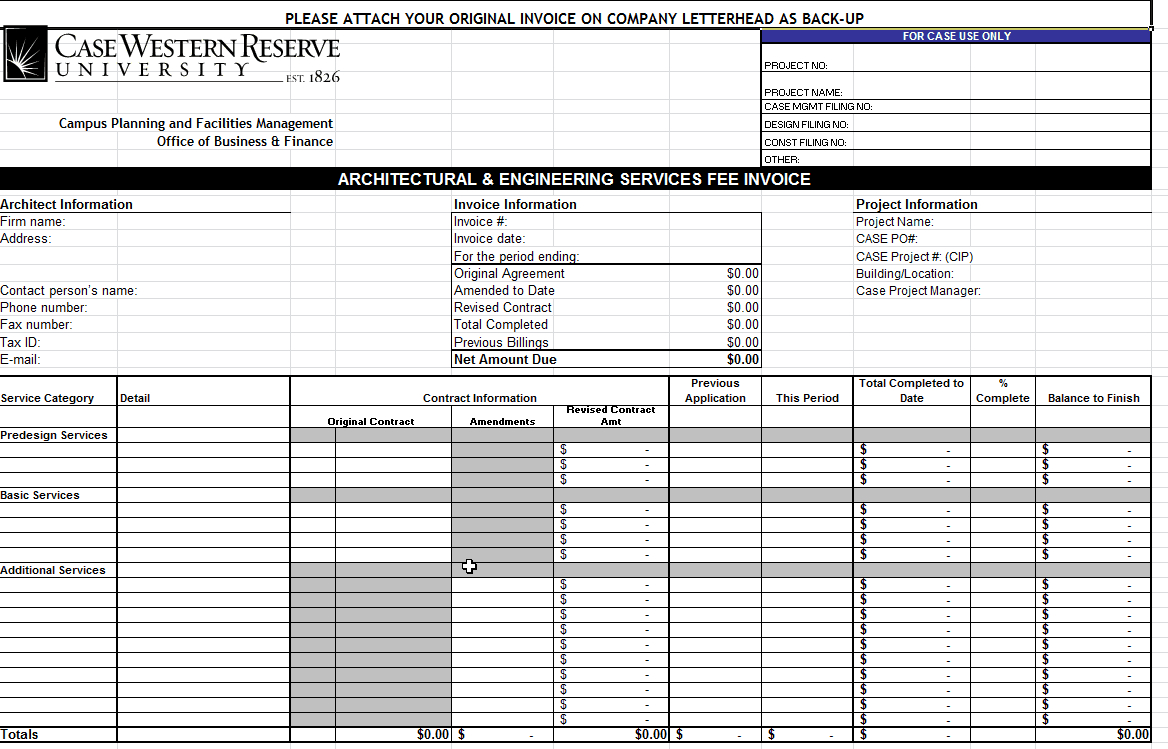Select the 'FOR CASE USE ONLY' header cell

(x=956, y=36)
